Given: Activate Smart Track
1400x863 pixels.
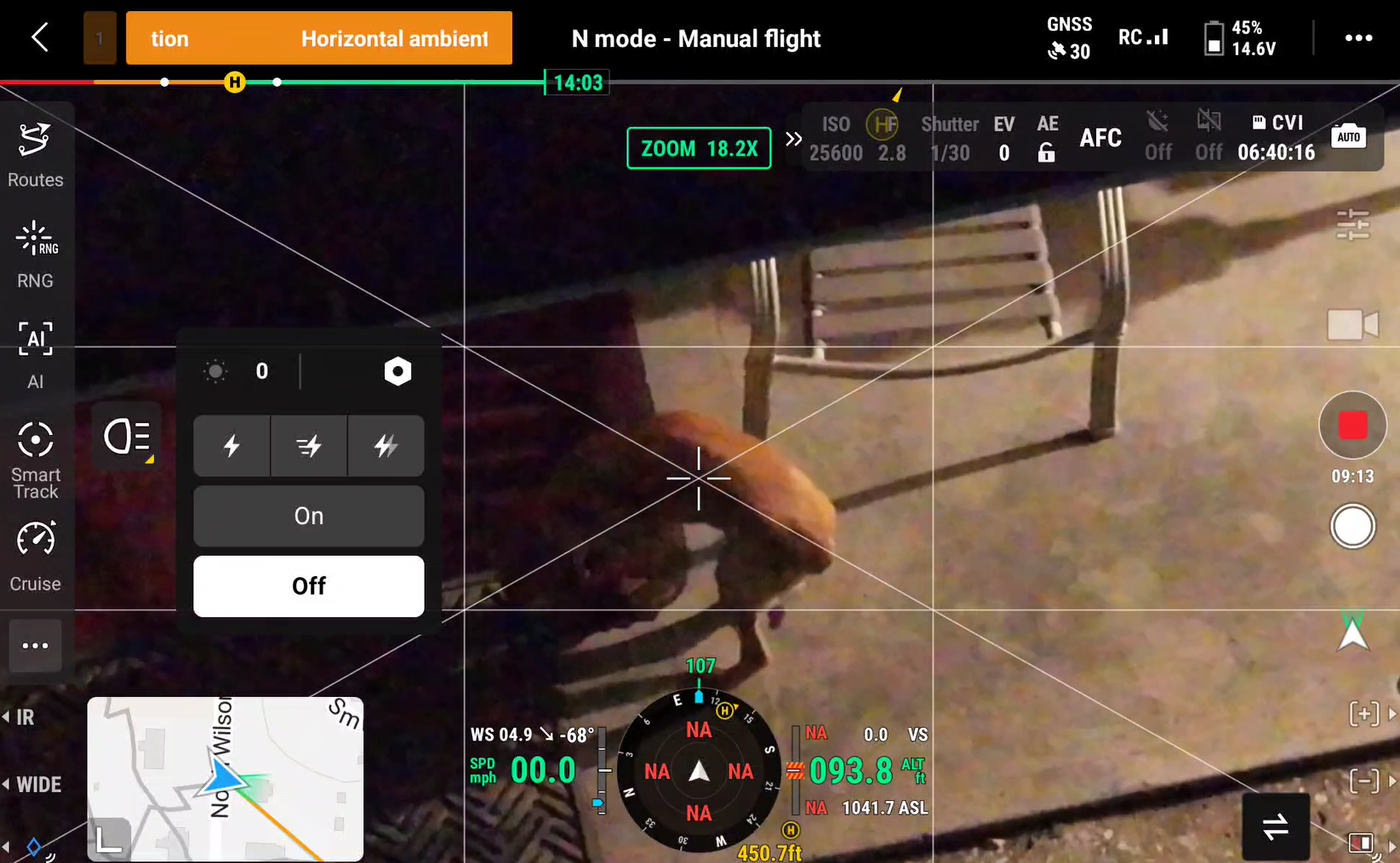Looking at the screenshot, I should point(35,460).
